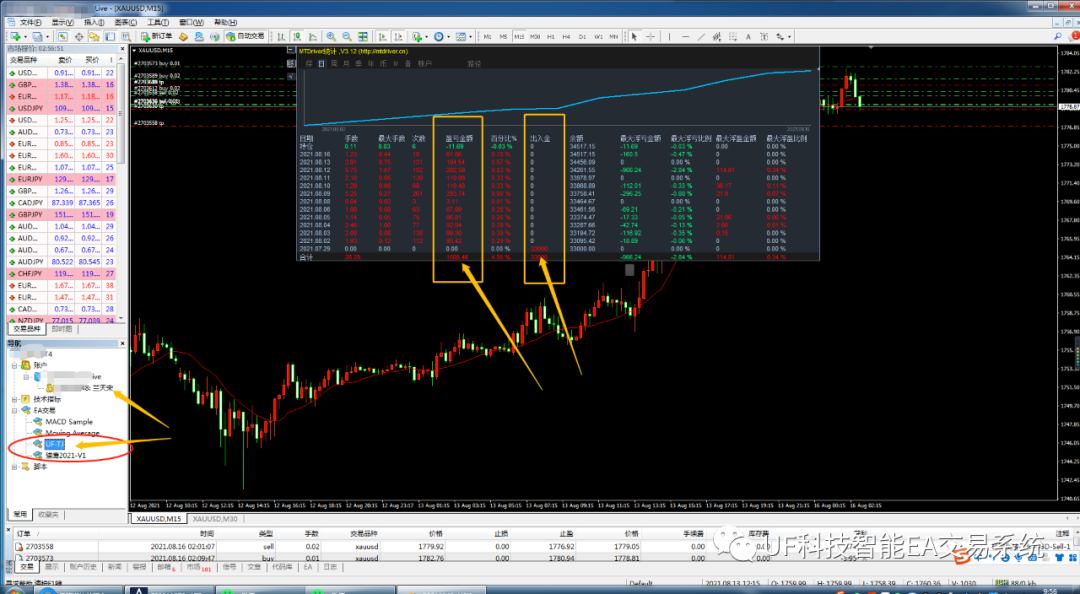
Task: Open the 即时图 tab in Market Watch
Action: (61, 329)
